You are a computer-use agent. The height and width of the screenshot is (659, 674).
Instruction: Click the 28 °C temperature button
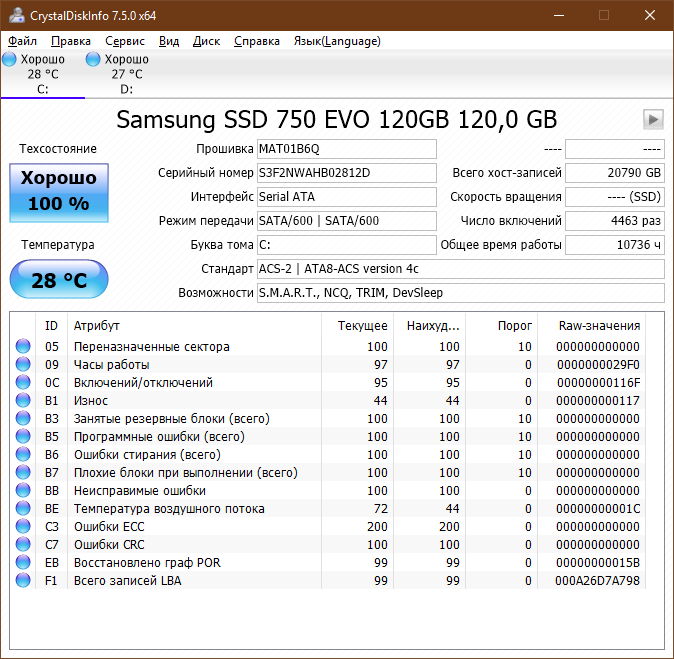tap(59, 279)
